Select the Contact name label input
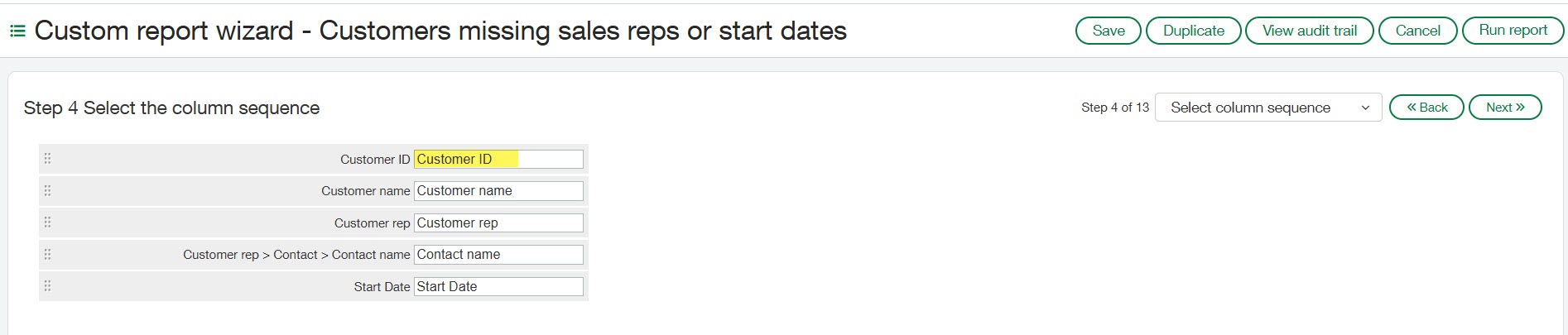The width and height of the screenshot is (1568, 335). click(x=498, y=255)
